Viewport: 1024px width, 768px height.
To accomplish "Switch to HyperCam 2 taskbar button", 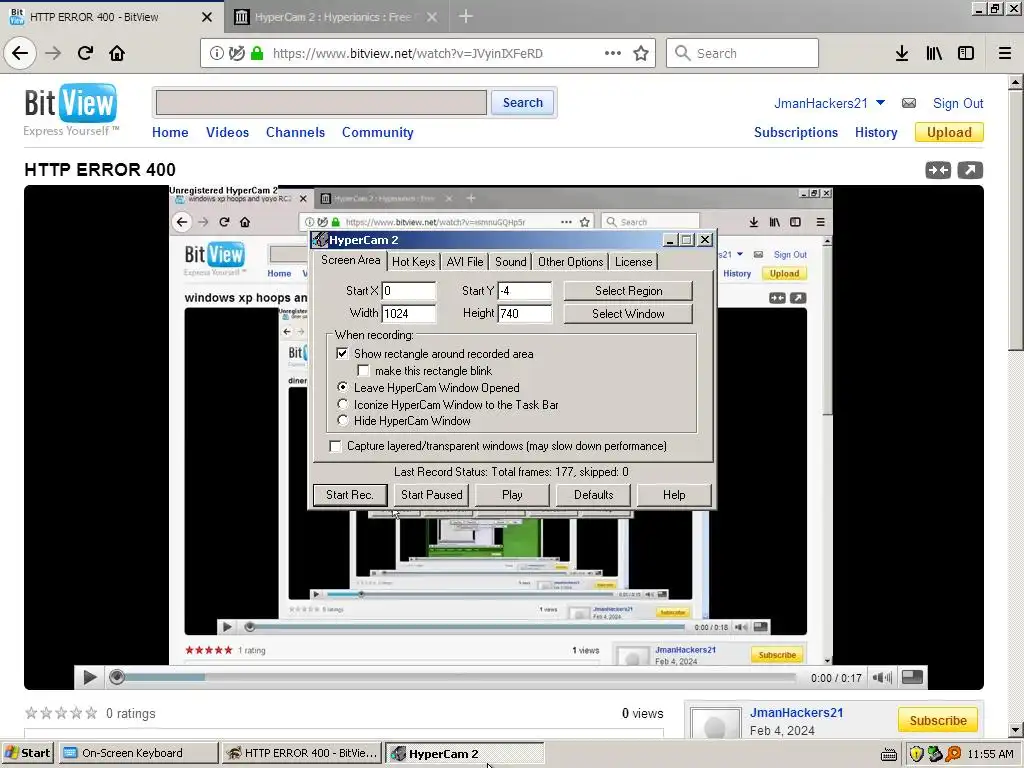I will (464, 754).
